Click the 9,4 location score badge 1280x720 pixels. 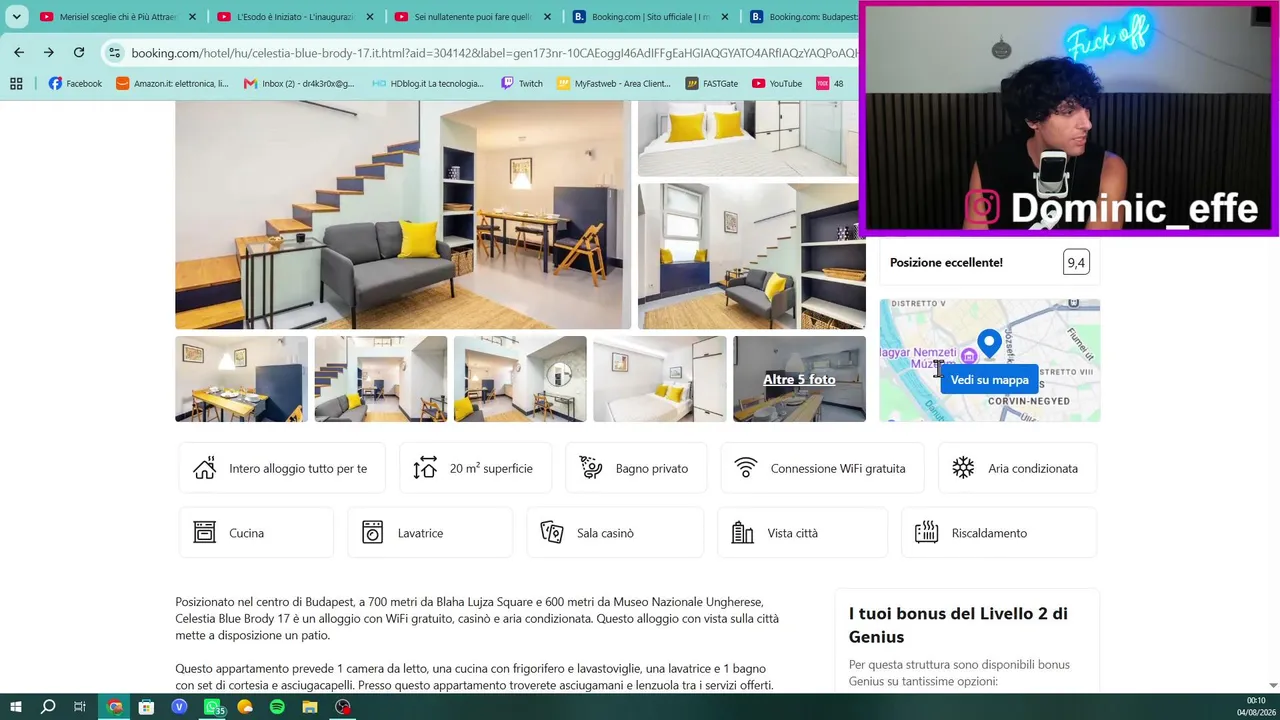click(1076, 263)
